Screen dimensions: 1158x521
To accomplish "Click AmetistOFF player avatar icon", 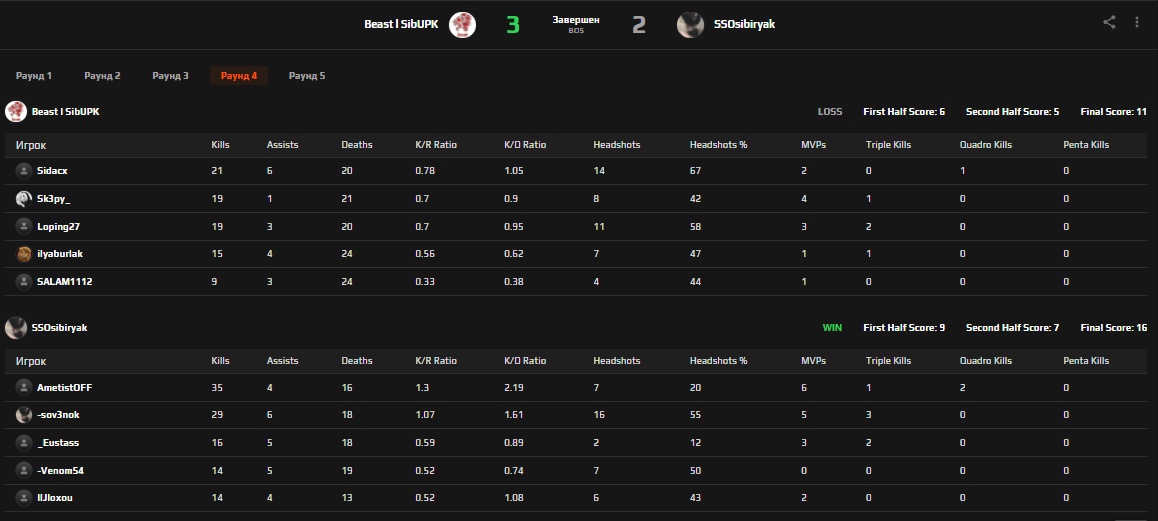I will 24,387.
